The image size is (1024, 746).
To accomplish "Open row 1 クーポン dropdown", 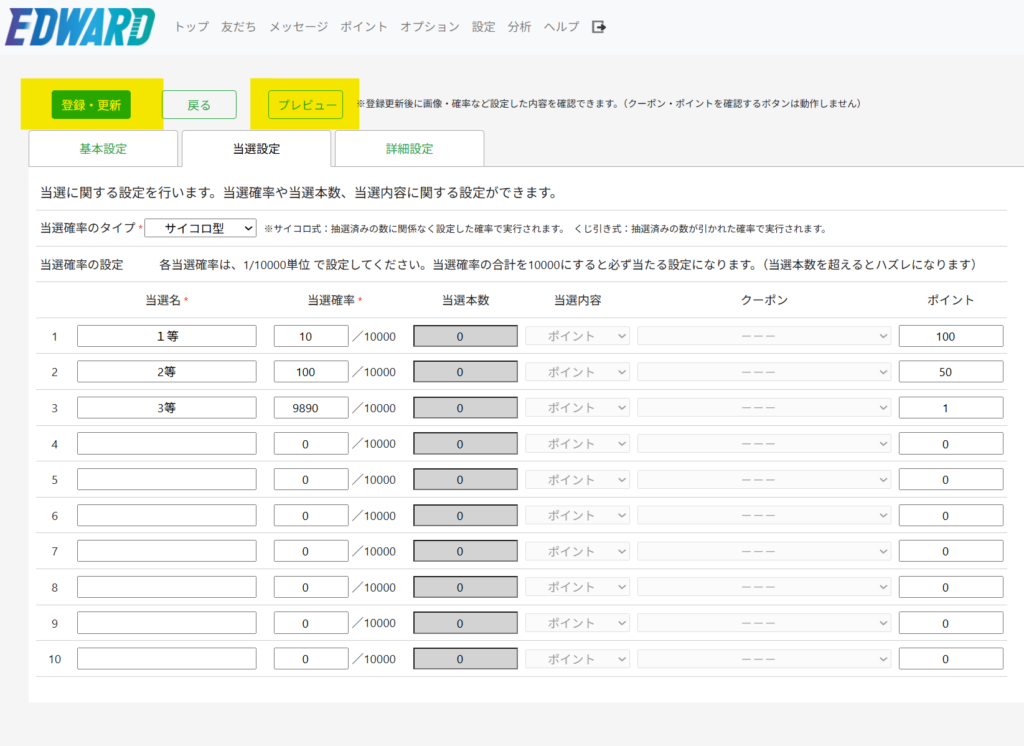I will pyautogui.click(x=764, y=336).
